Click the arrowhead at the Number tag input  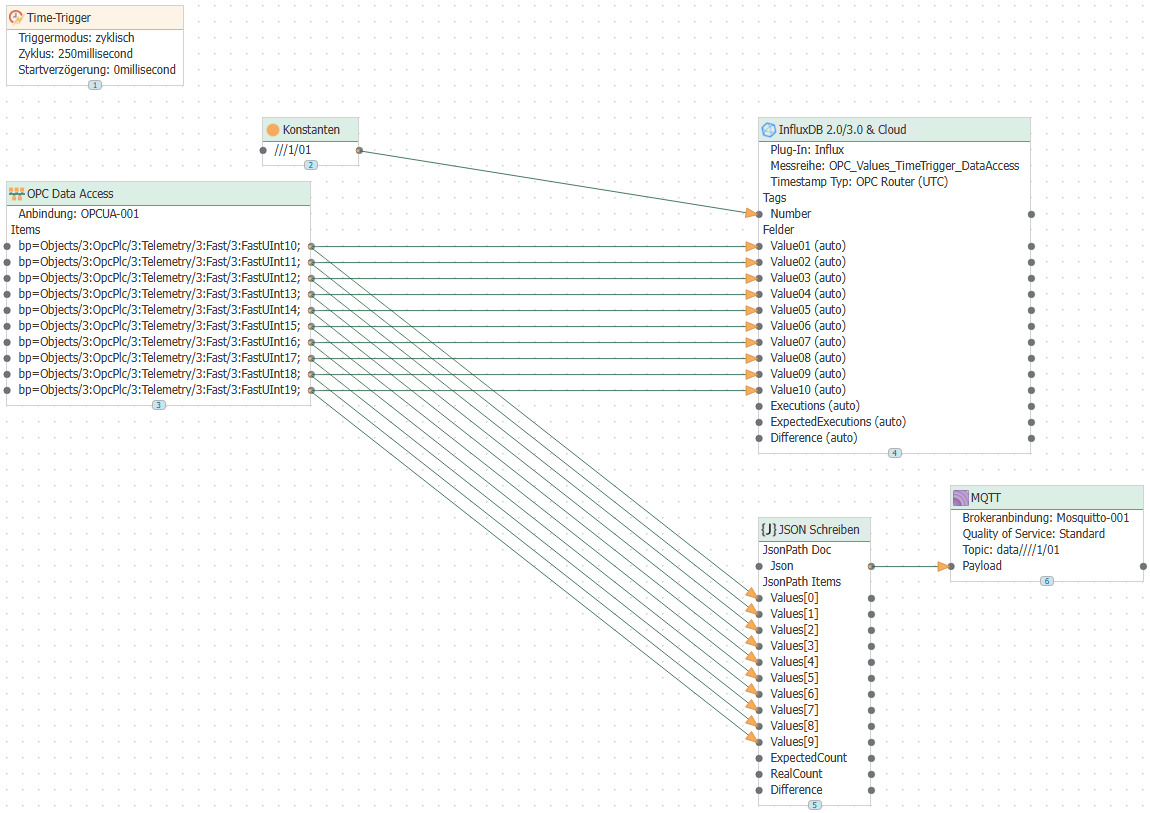(x=751, y=214)
